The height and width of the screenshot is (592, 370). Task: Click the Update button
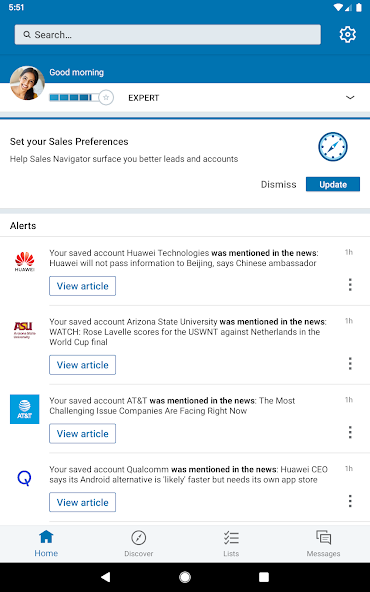(333, 184)
